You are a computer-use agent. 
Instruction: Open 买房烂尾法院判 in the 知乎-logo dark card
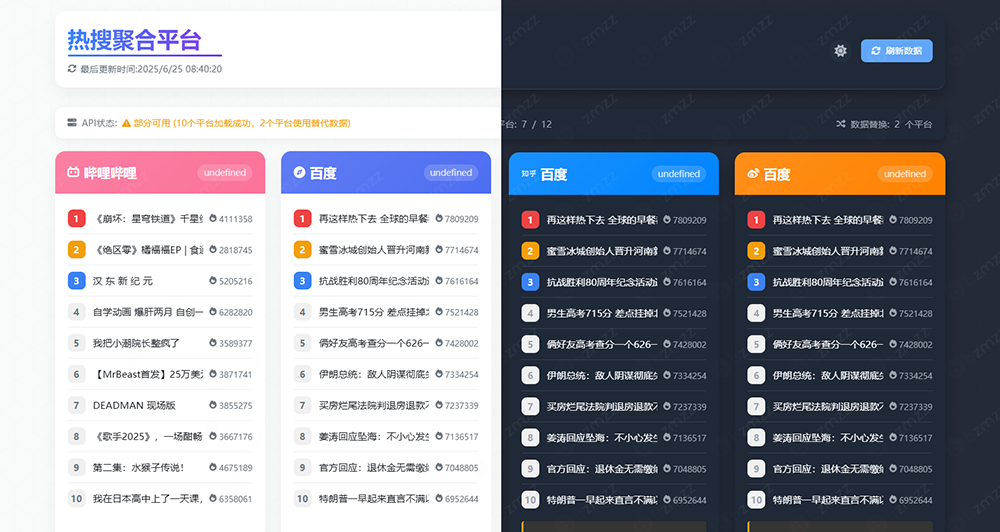pos(602,406)
